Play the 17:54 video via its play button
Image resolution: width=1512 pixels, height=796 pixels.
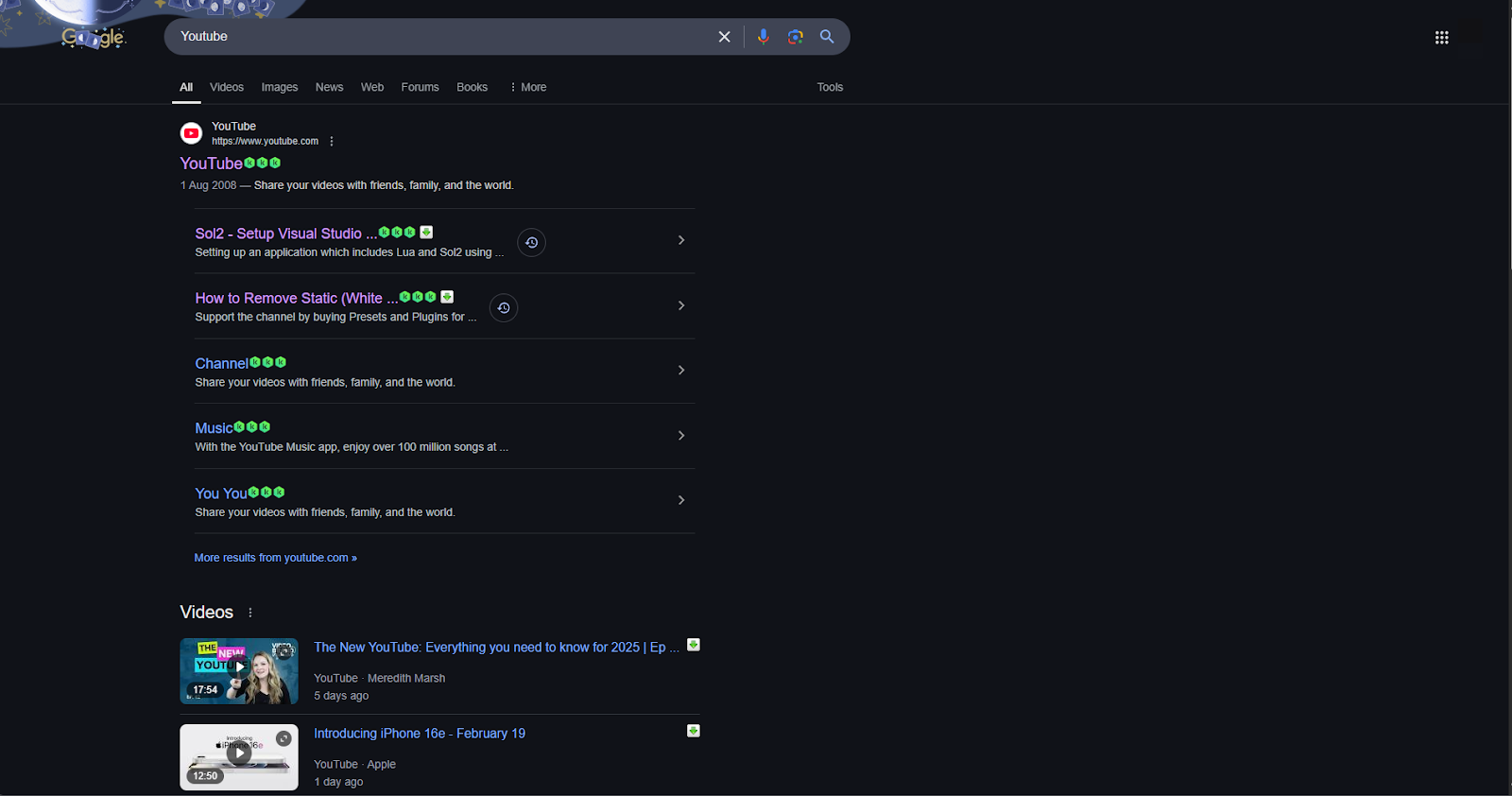point(240,666)
